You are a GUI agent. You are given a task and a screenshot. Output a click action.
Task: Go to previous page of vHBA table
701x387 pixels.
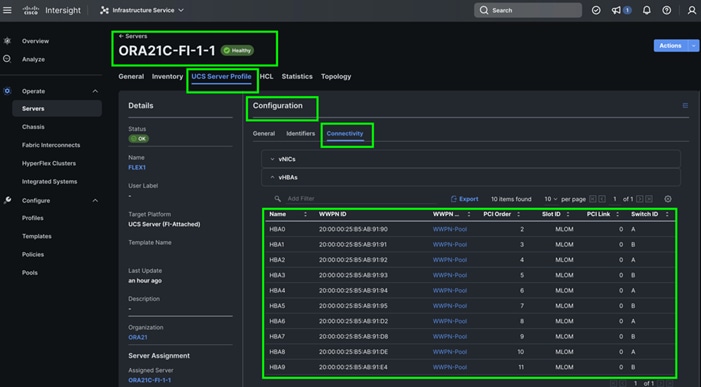pyautogui.click(x=602, y=199)
